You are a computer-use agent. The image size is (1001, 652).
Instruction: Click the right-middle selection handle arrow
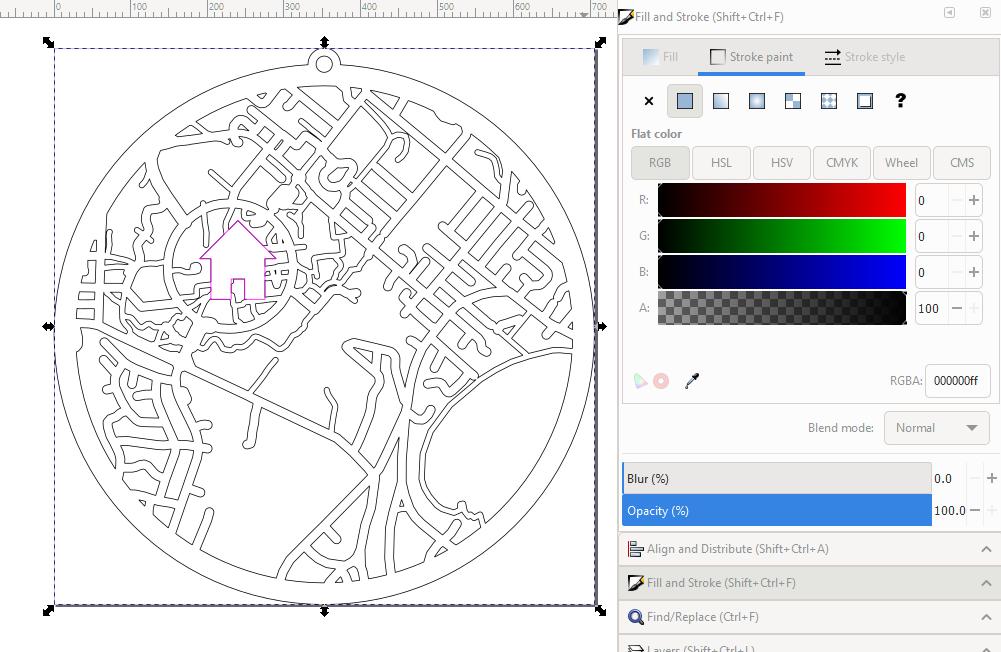(x=600, y=326)
